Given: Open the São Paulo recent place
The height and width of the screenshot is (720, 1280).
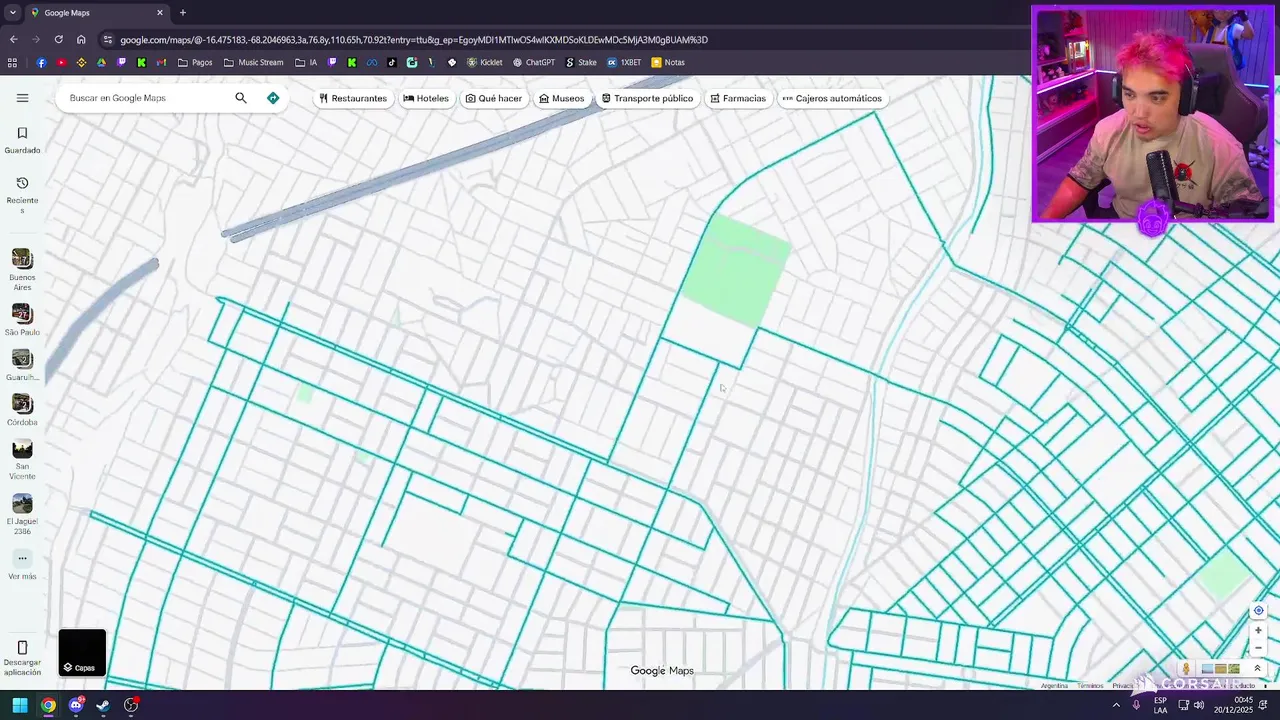Looking at the screenshot, I should click(x=22, y=320).
